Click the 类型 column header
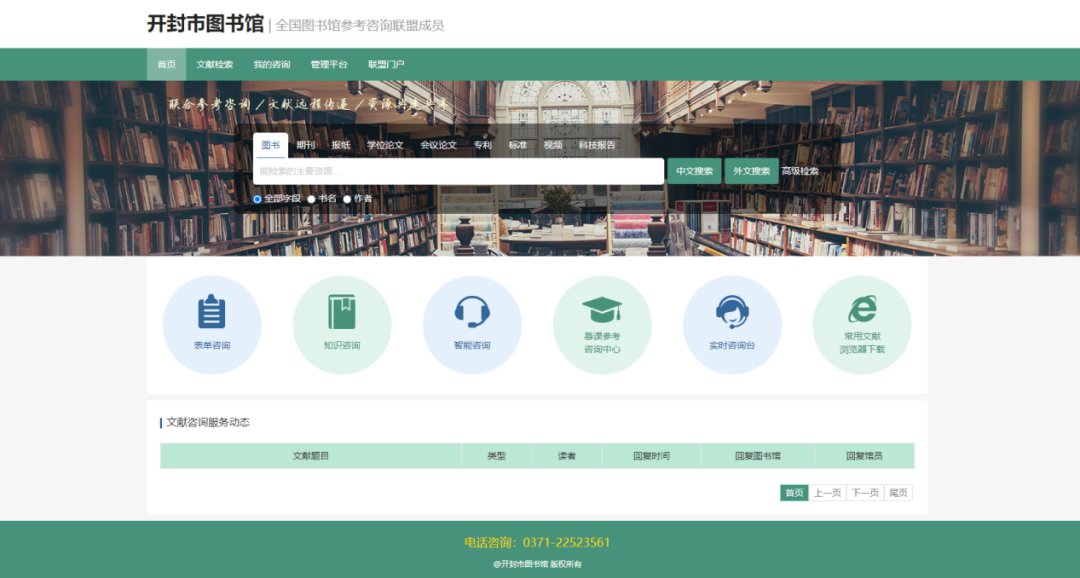 497,456
